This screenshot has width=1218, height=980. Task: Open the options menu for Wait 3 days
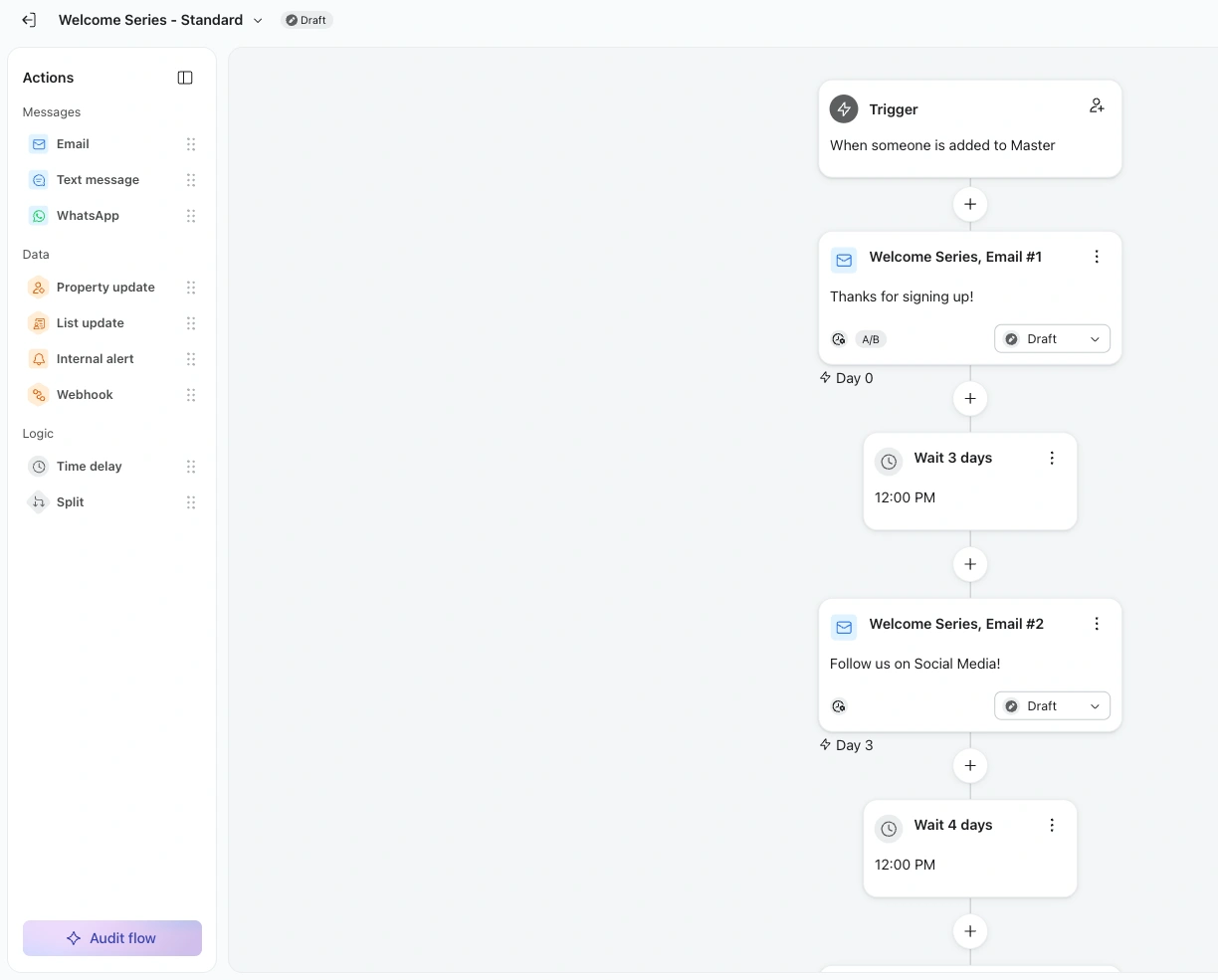1052,458
